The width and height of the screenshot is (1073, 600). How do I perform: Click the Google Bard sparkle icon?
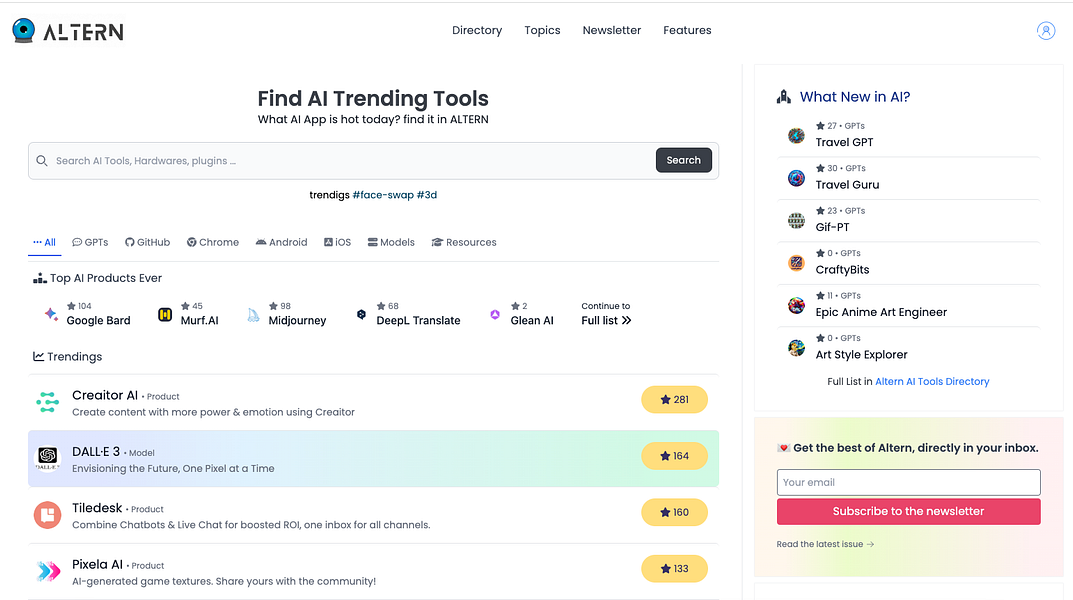click(x=51, y=314)
